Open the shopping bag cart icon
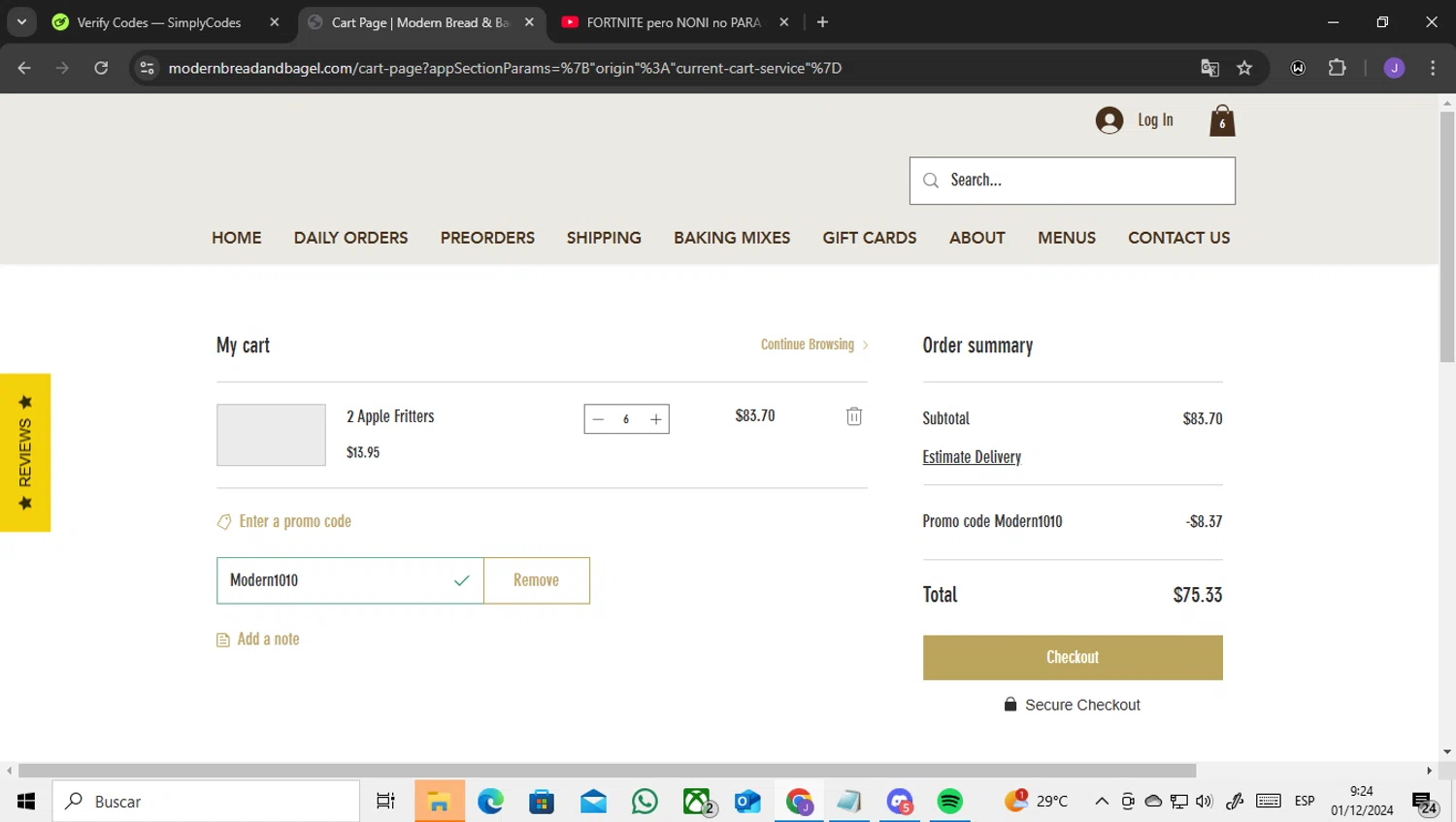 click(x=1222, y=120)
